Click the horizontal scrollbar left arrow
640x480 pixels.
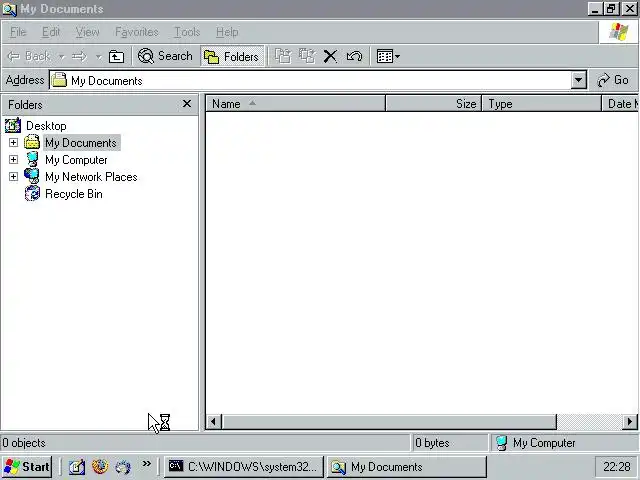(x=213, y=422)
